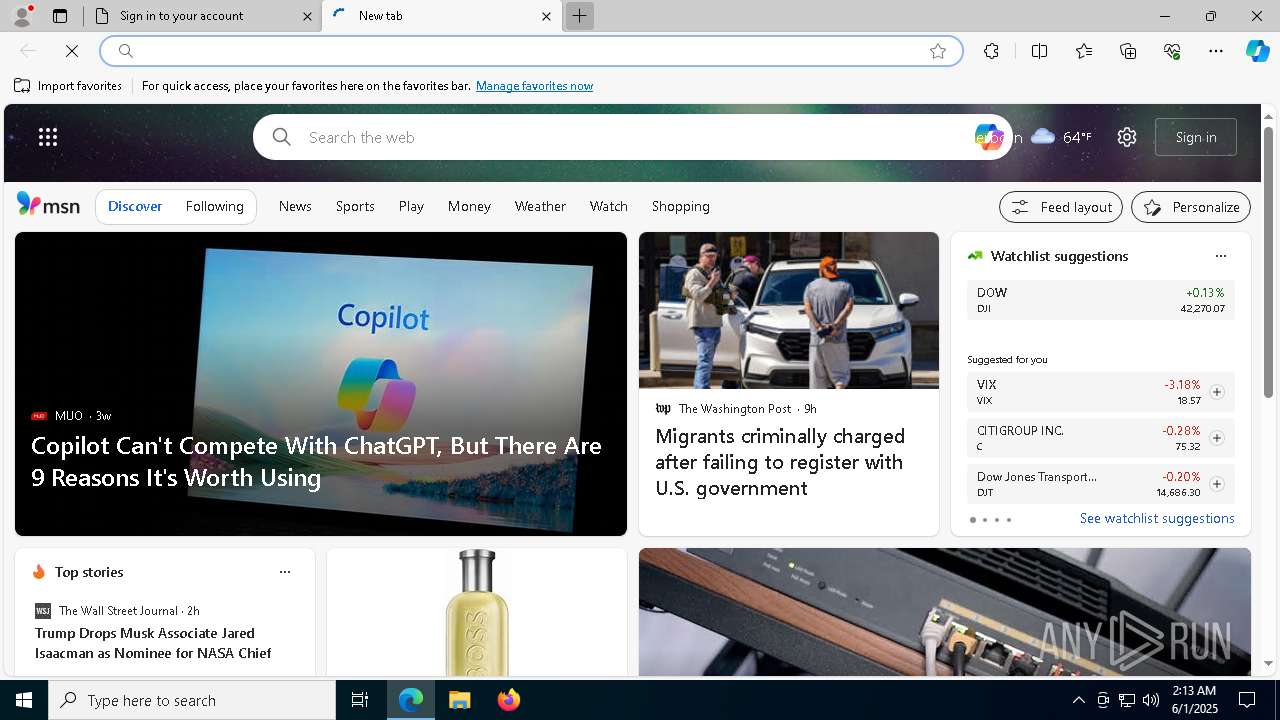Select the DOW watchlist row
Viewport: 1280px width, 720px height.
(1101, 300)
